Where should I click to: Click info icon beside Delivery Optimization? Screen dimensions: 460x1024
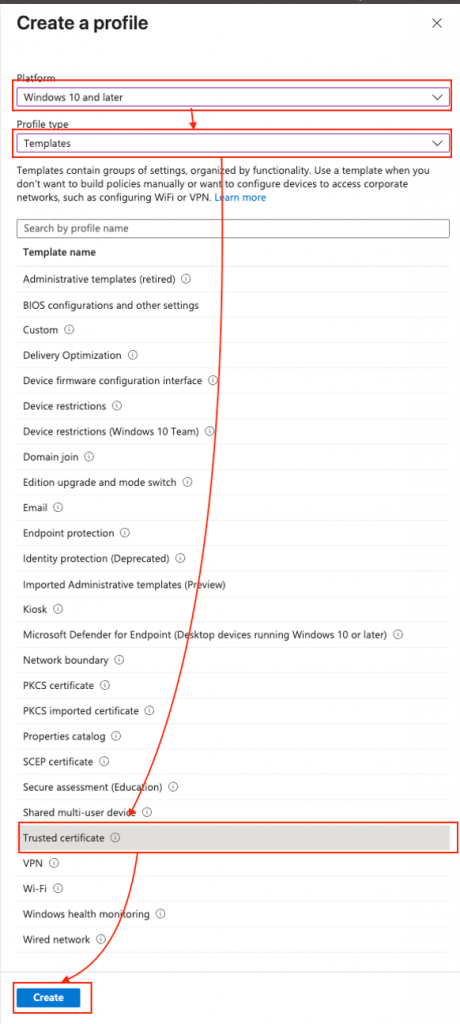point(133,355)
